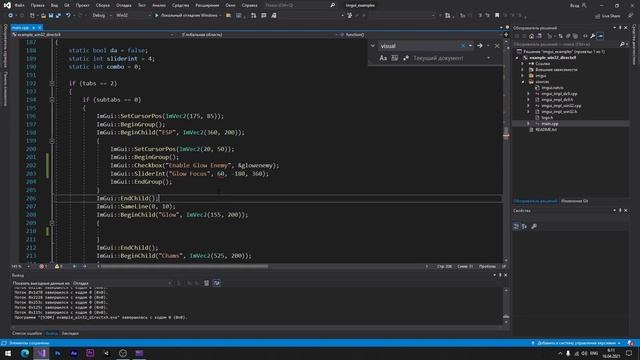This screenshot has height=360, width=640.
Task: Open Photoshop from the taskbar
Action: click(58, 353)
